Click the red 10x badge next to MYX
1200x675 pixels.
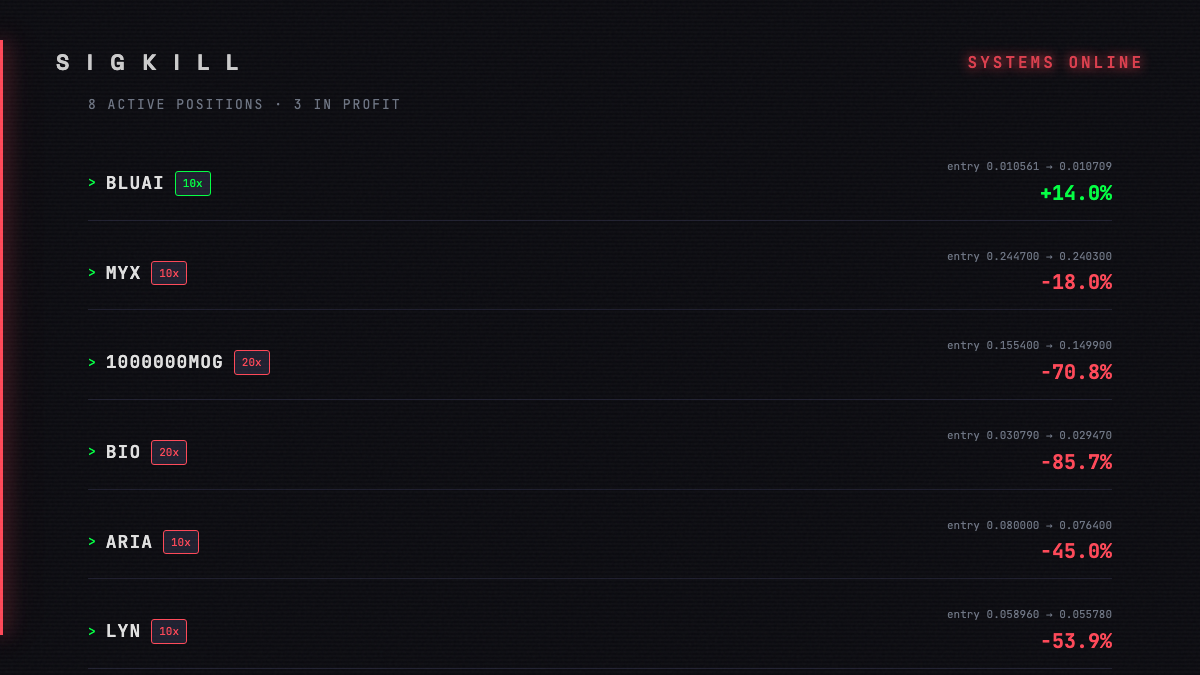point(169,273)
